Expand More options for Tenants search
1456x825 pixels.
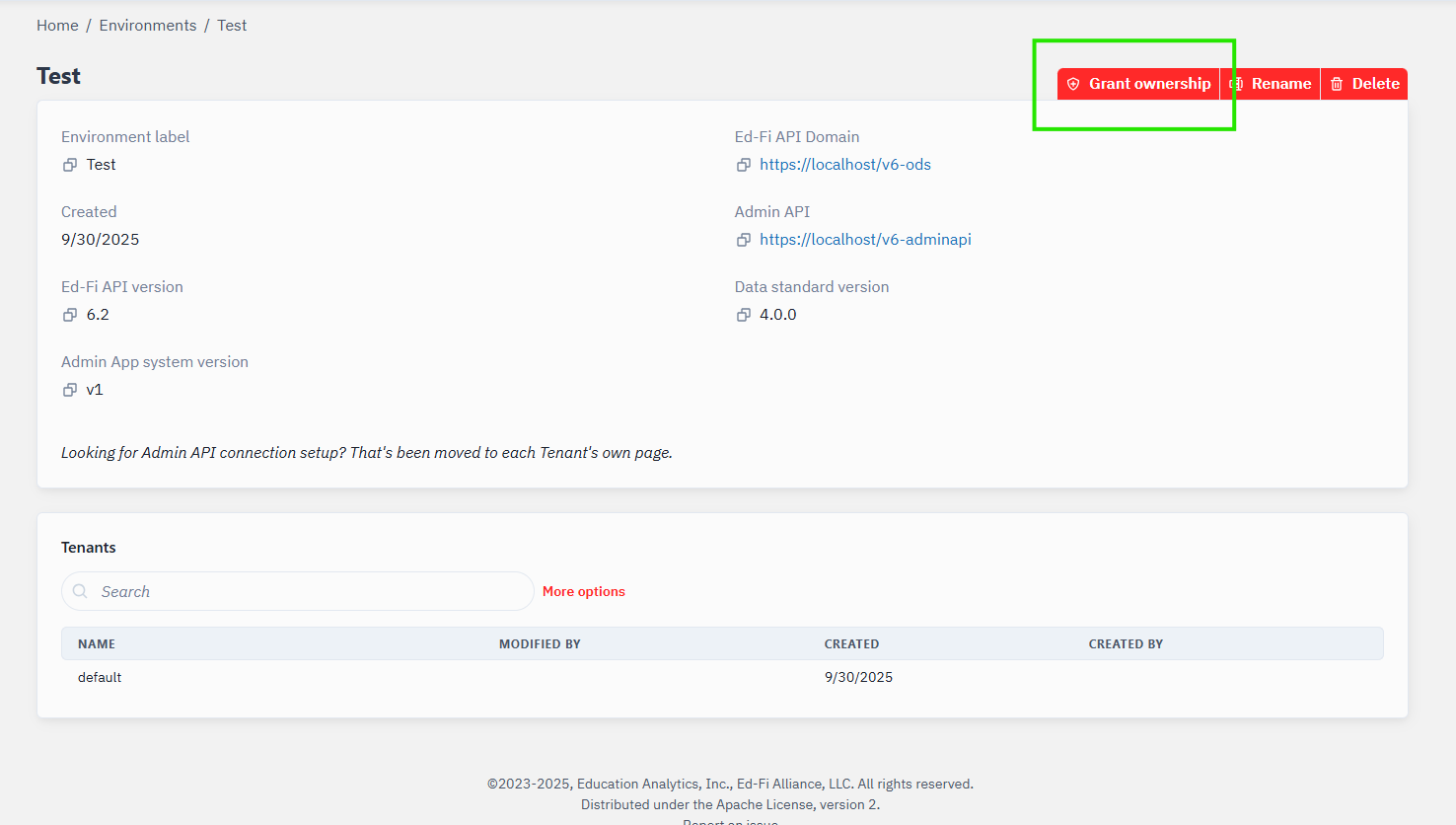click(583, 591)
